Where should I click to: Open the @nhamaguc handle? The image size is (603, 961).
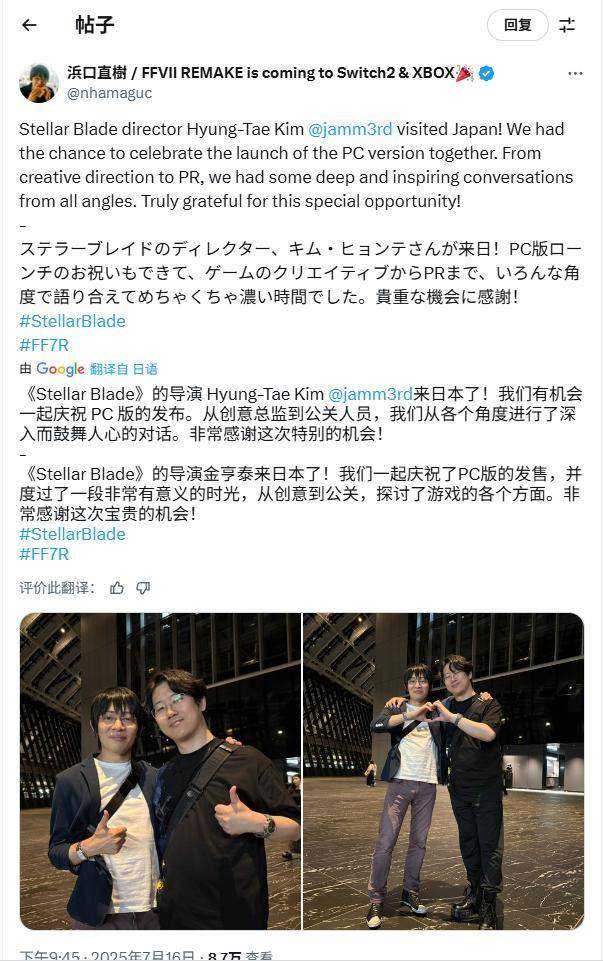[x=109, y=93]
